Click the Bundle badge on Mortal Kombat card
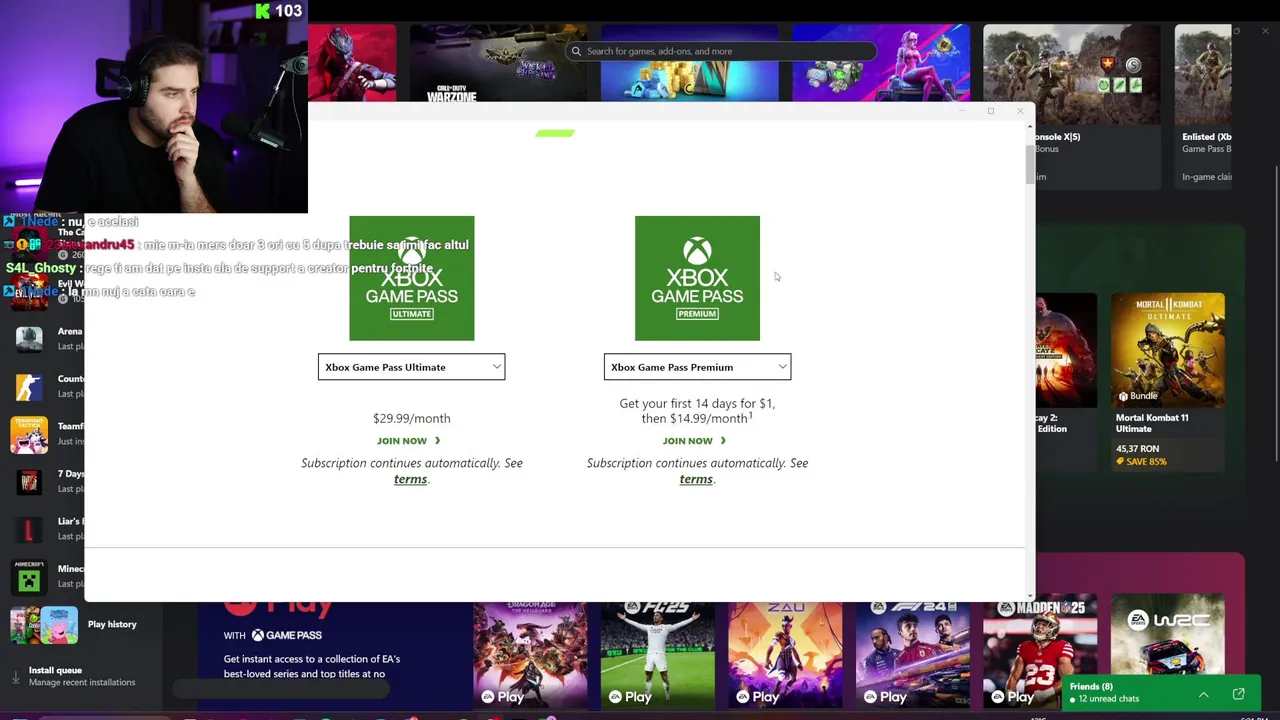This screenshot has width=1280, height=720. click(x=1137, y=396)
